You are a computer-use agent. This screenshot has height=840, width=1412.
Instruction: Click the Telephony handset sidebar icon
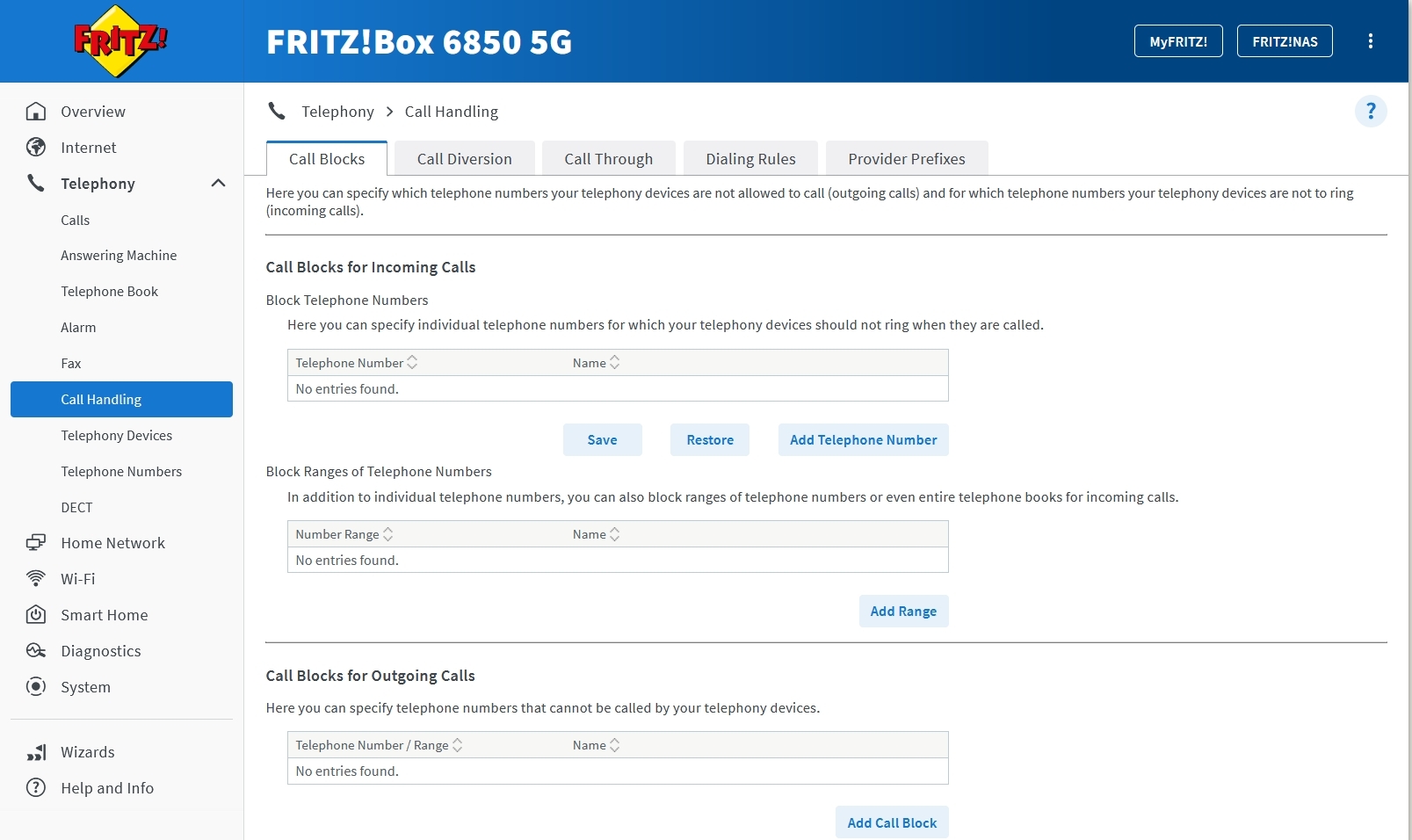(x=36, y=184)
